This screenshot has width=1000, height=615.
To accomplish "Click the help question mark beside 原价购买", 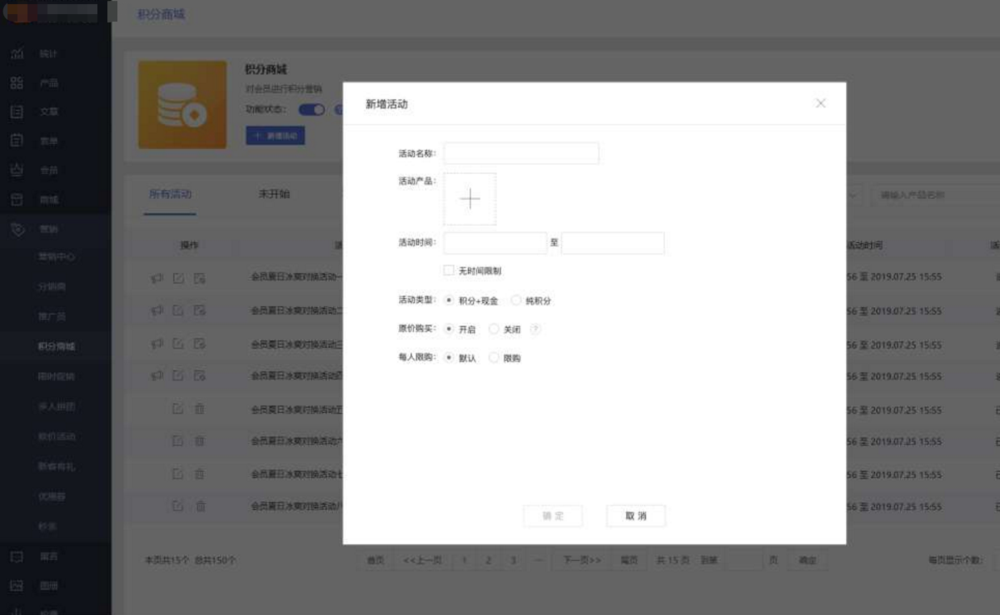I will (x=536, y=329).
